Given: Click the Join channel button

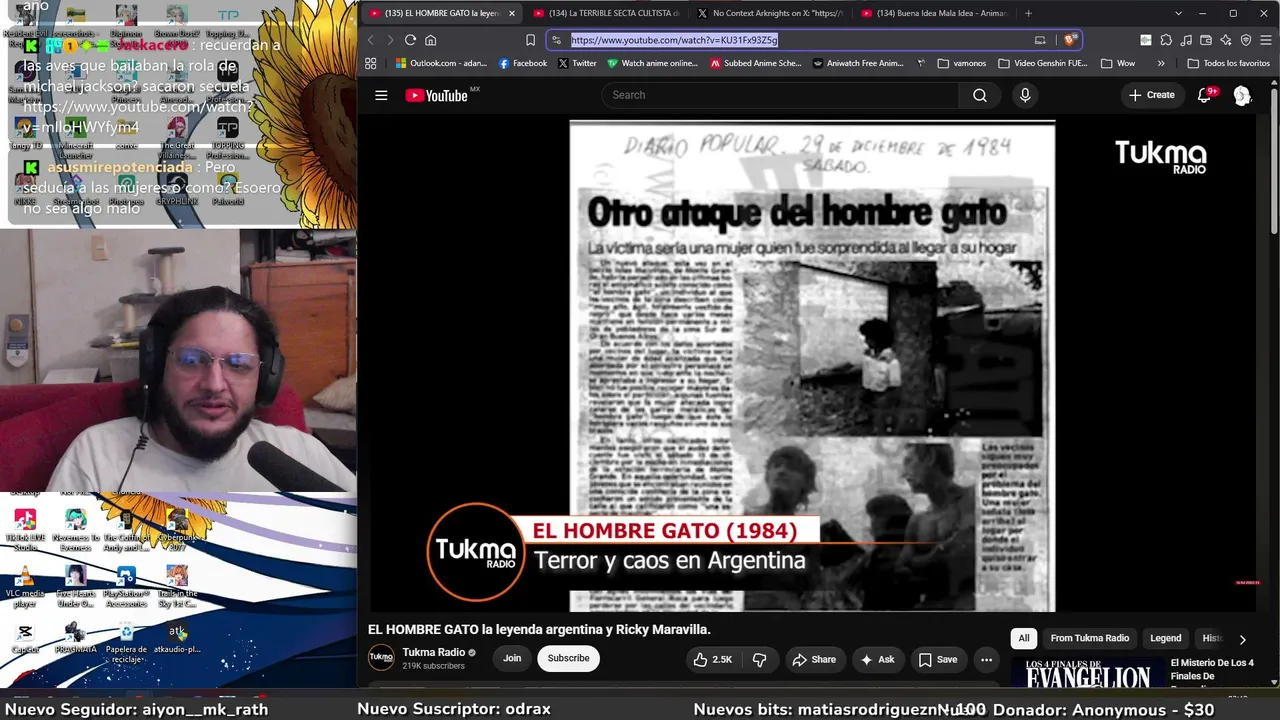Looking at the screenshot, I should pos(512,658).
